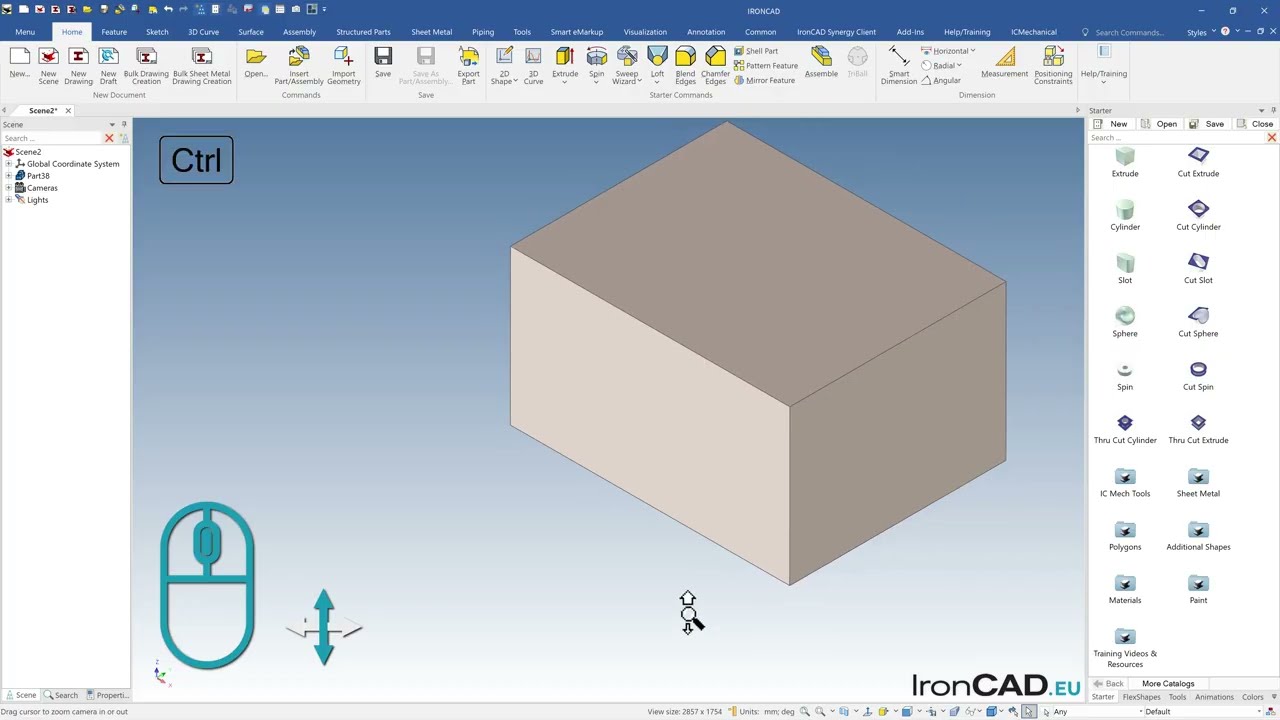The width and height of the screenshot is (1280, 720).
Task: Open the Sheet Metal catalog folder
Action: 1198,482
